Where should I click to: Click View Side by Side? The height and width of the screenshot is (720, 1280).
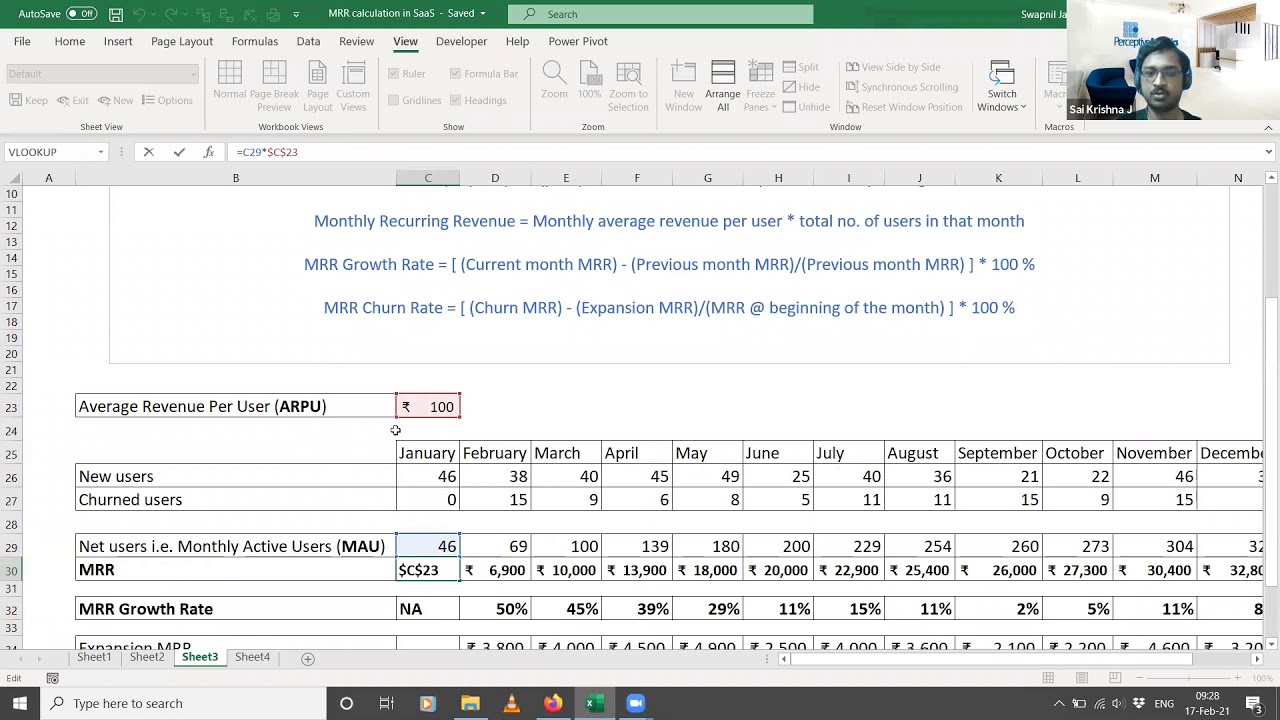(893, 67)
